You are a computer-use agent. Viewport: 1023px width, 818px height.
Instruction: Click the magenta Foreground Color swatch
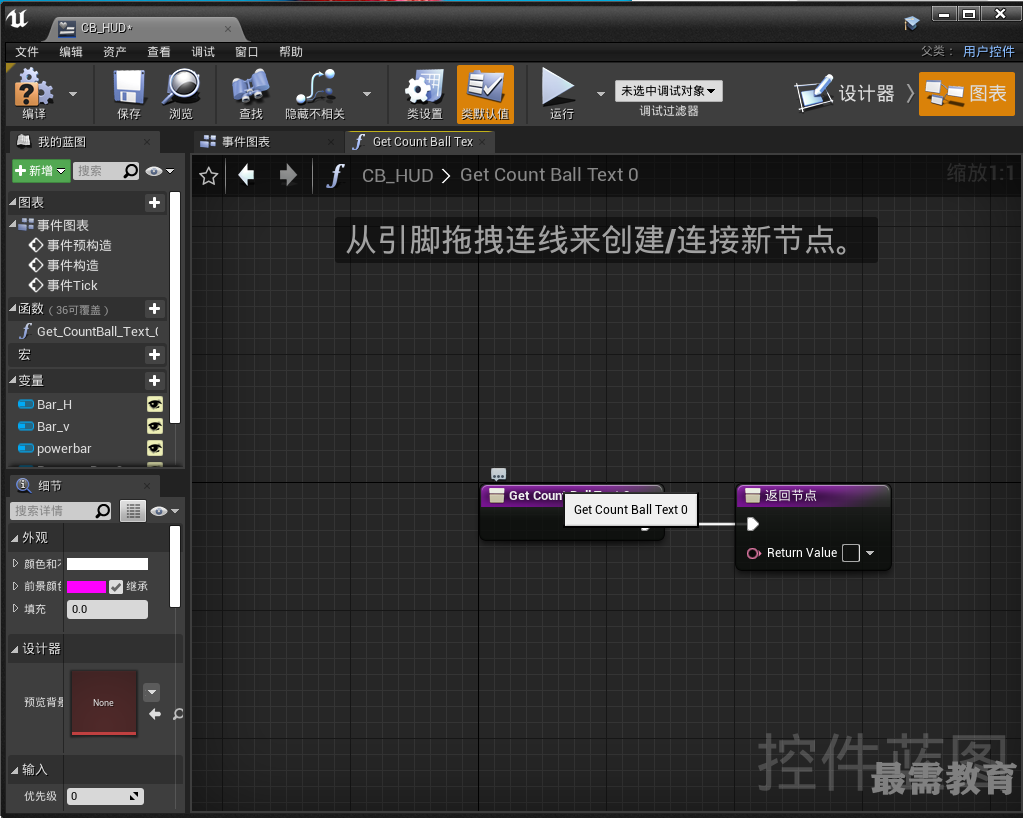(86, 586)
